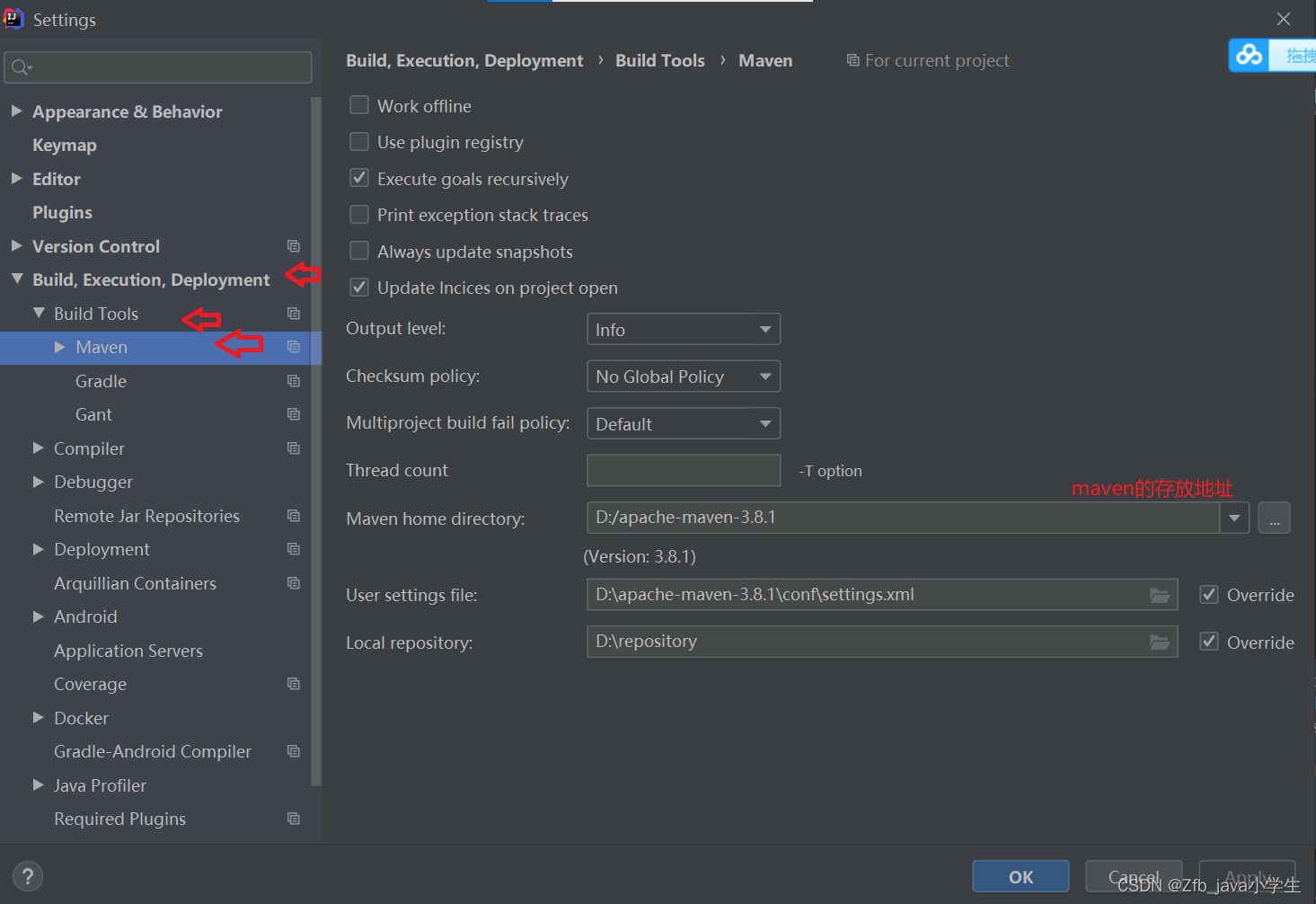Click the Apply button
The width and height of the screenshot is (1316, 904).
pyautogui.click(x=1247, y=876)
